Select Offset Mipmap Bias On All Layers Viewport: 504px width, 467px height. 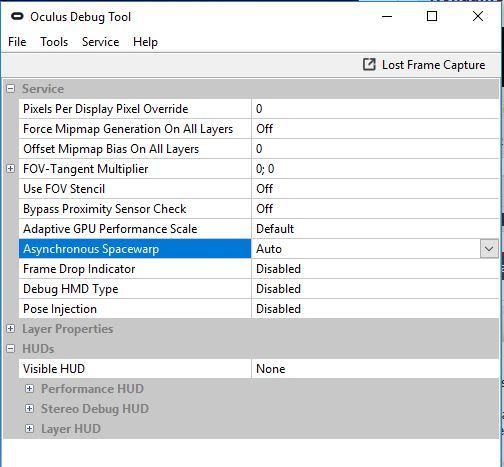point(135,149)
